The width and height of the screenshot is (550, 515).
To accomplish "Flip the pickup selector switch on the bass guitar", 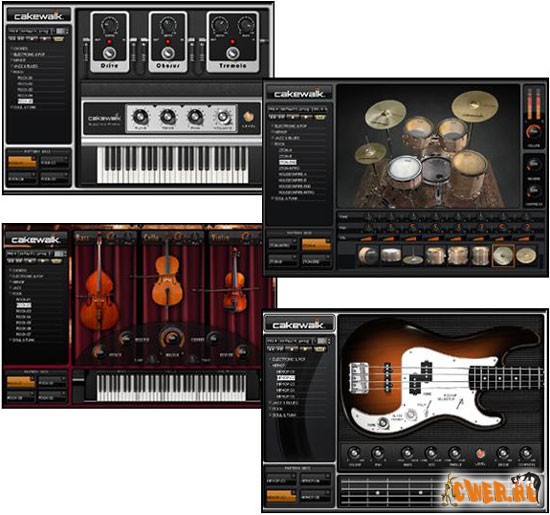I will pos(459,405).
